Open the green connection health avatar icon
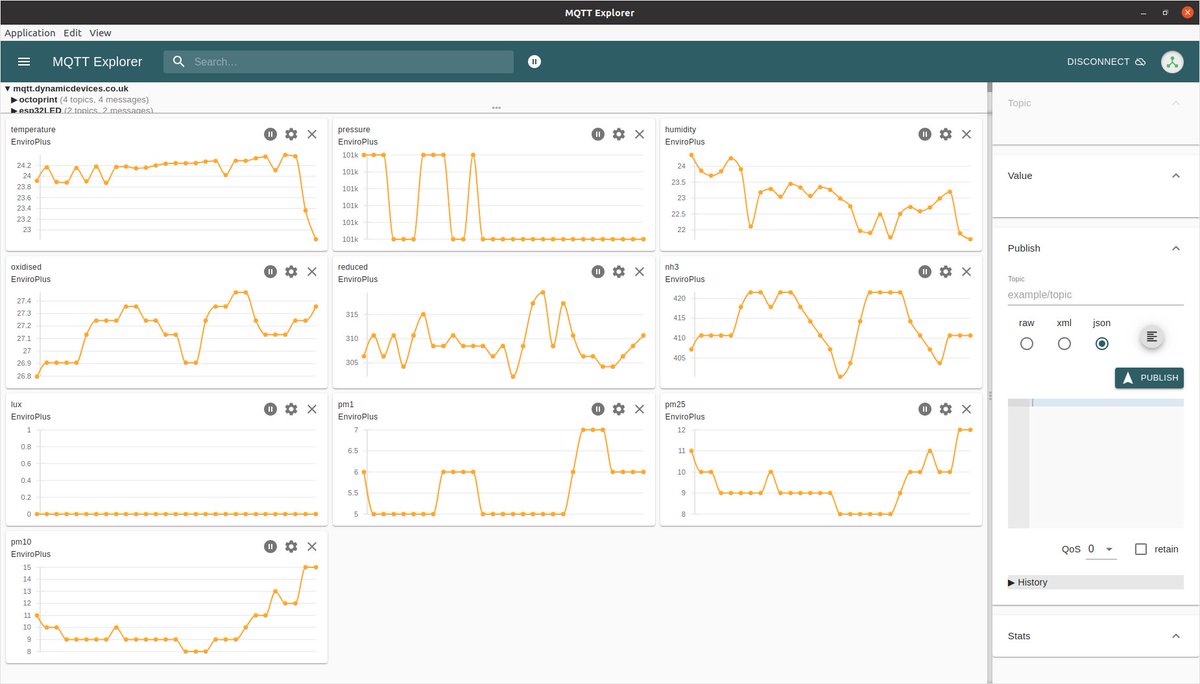Image resolution: width=1200 pixels, height=684 pixels. (x=1172, y=62)
